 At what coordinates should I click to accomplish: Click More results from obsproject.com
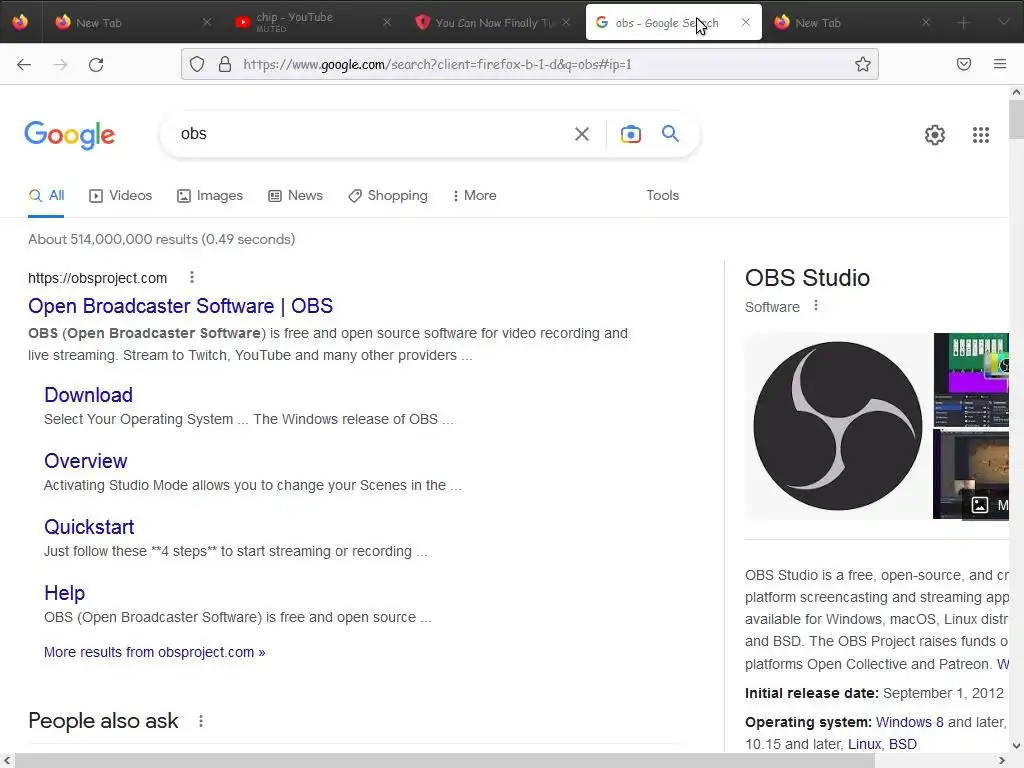(x=154, y=652)
